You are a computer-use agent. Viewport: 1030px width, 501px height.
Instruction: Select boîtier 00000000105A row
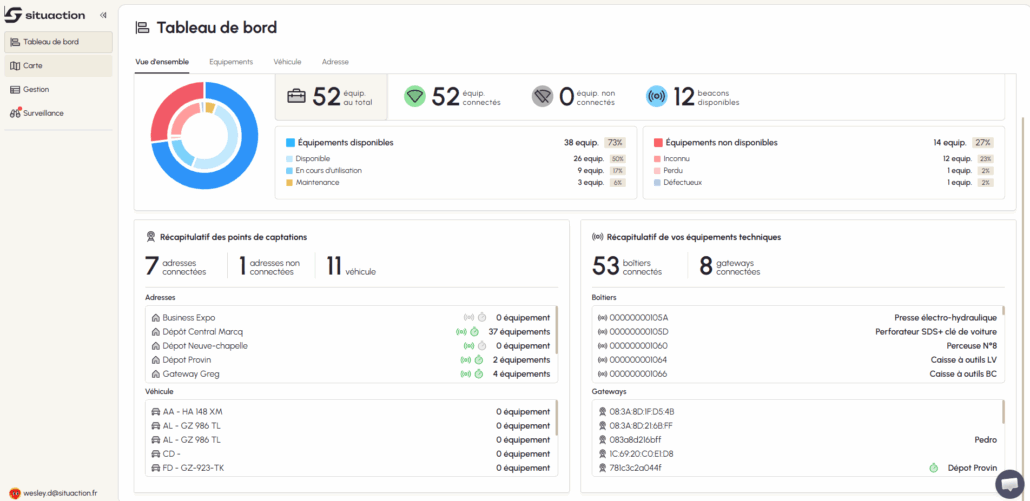[797, 318]
